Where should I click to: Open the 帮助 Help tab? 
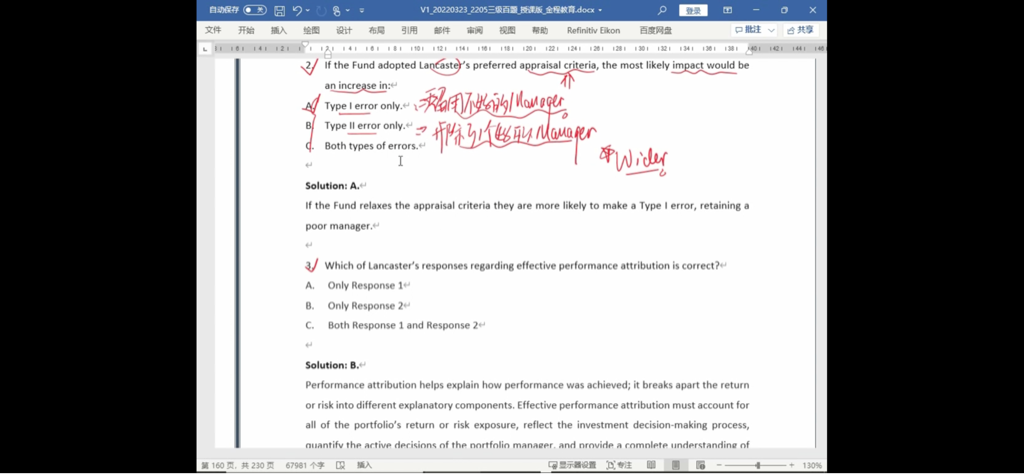540,30
